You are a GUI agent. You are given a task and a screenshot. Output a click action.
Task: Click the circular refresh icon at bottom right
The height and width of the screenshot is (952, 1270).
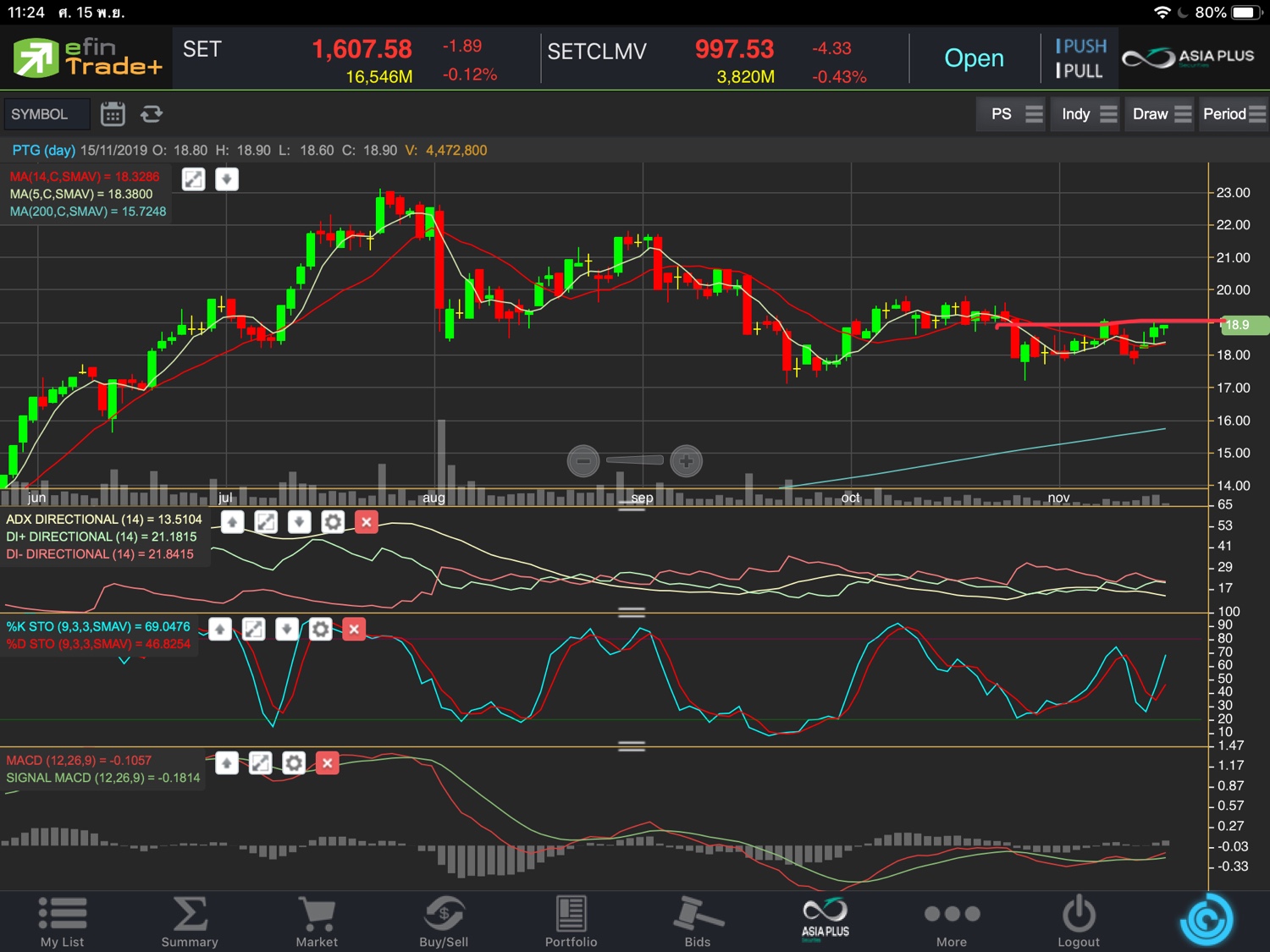(1206, 919)
